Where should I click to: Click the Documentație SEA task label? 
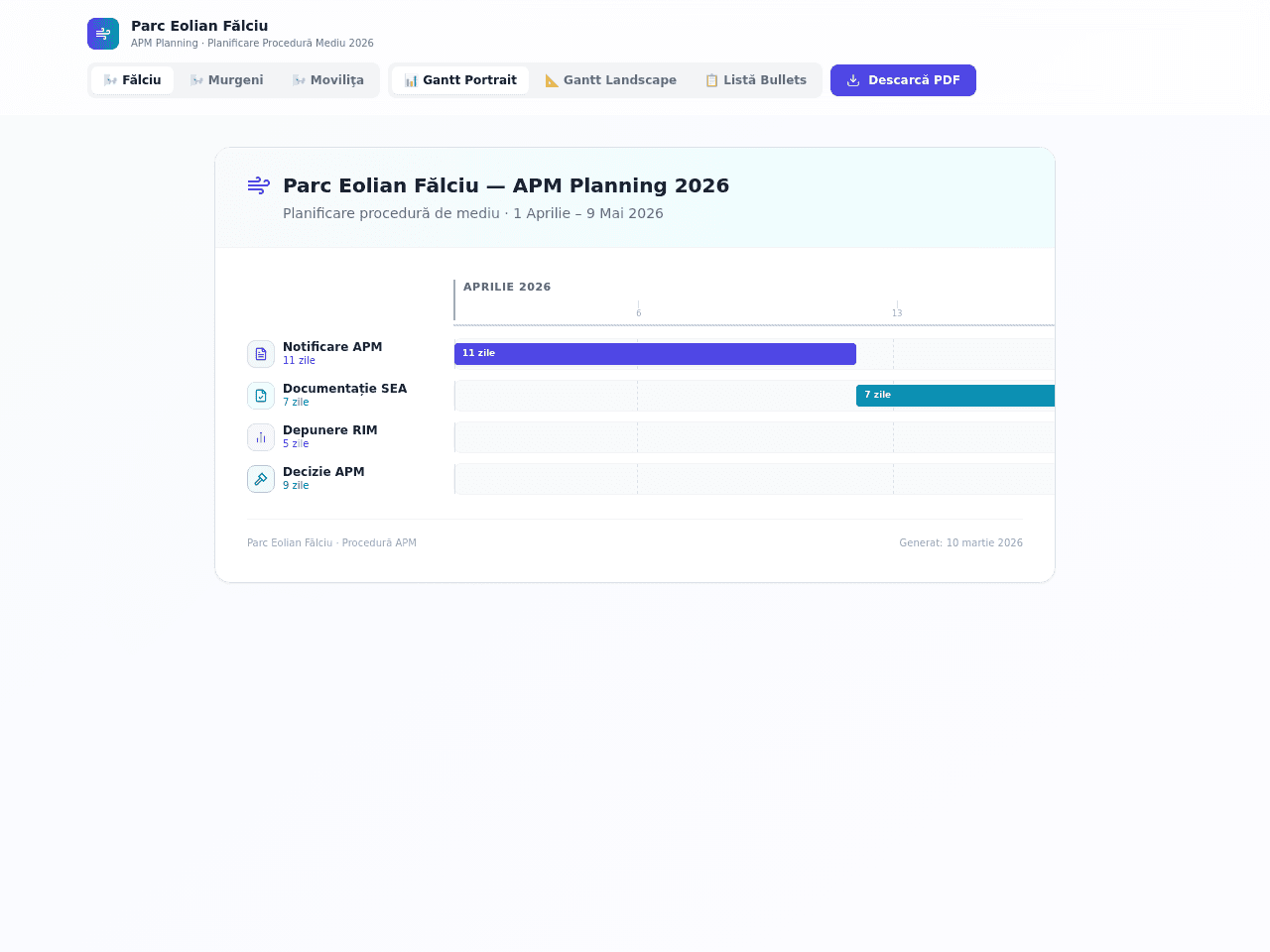point(344,389)
